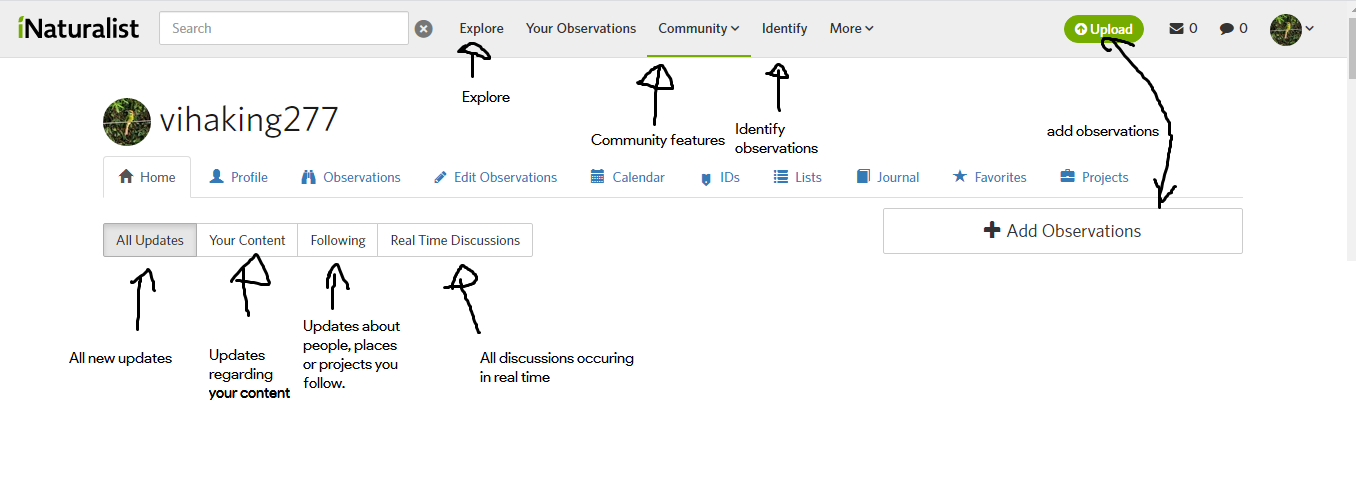This screenshot has width=1356, height=493.
Task: Click the Calendar icon
Action: pyautogui.click(x=597, y=177)
